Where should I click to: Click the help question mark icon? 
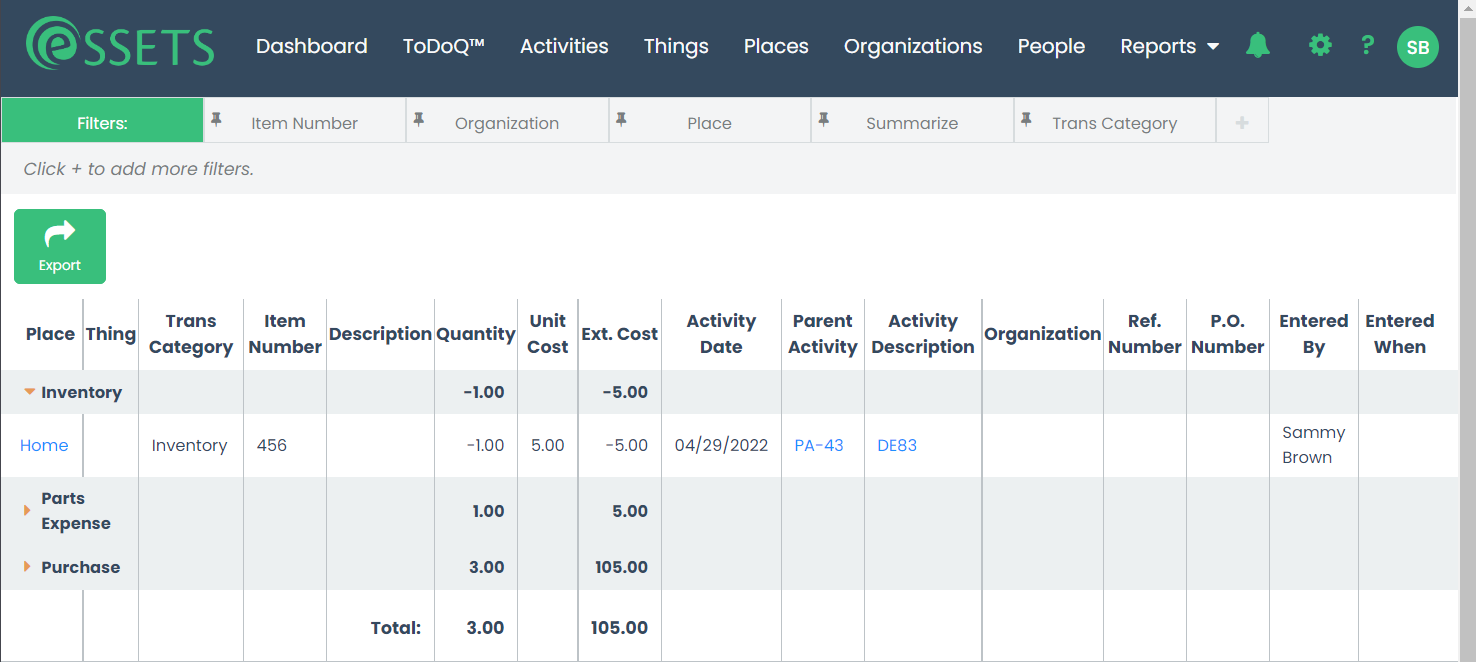pyautogui.click(x=1368, y=45)
